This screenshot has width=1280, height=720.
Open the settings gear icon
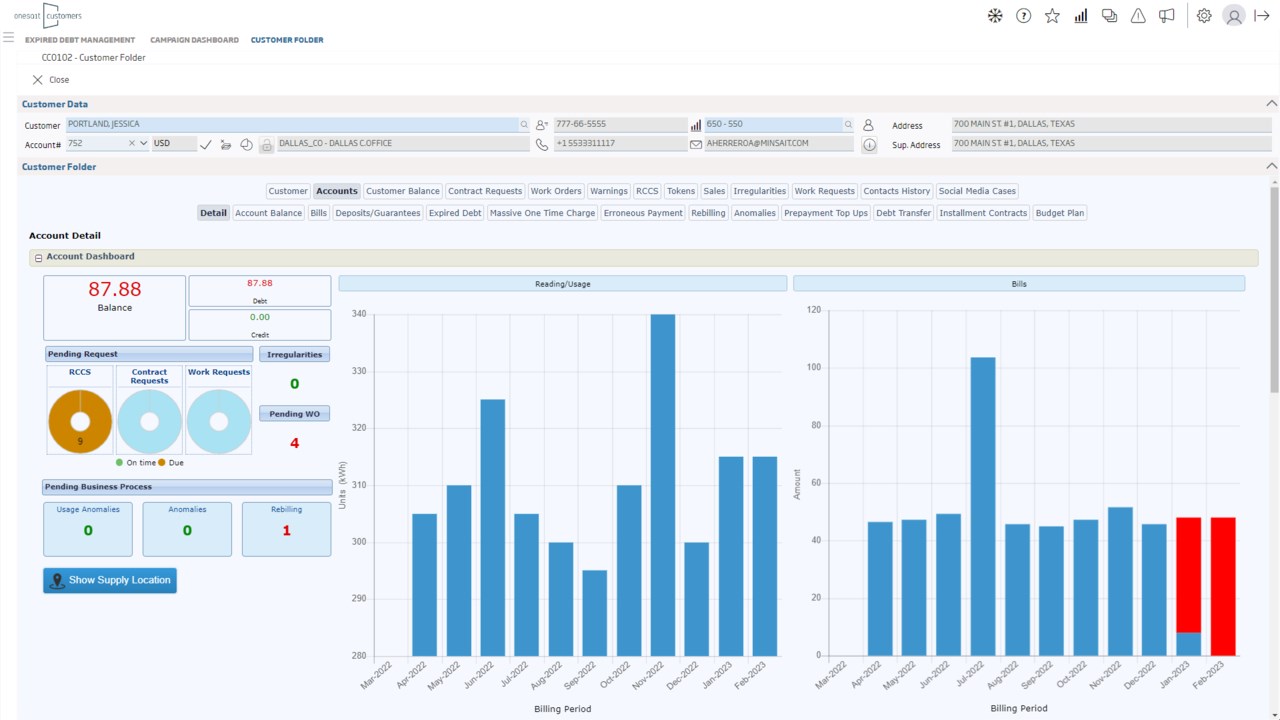click(x=1204, y=16)
